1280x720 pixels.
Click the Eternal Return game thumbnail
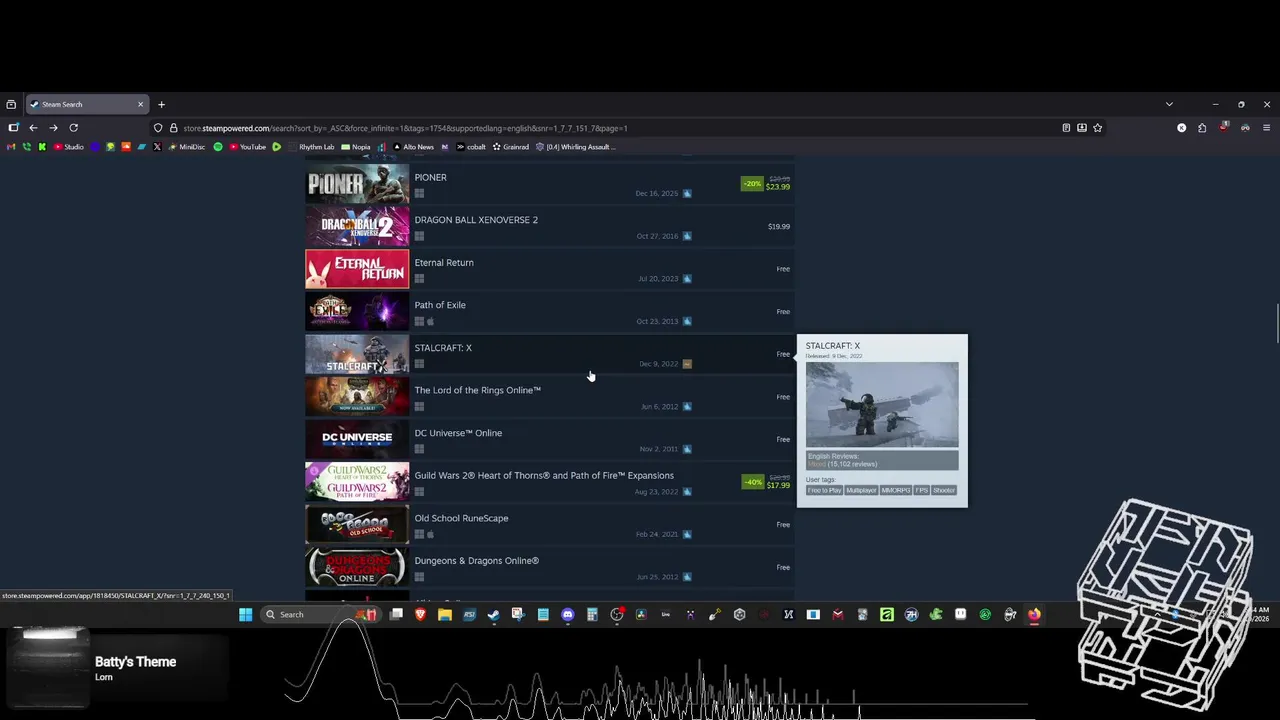pos(357,269)
